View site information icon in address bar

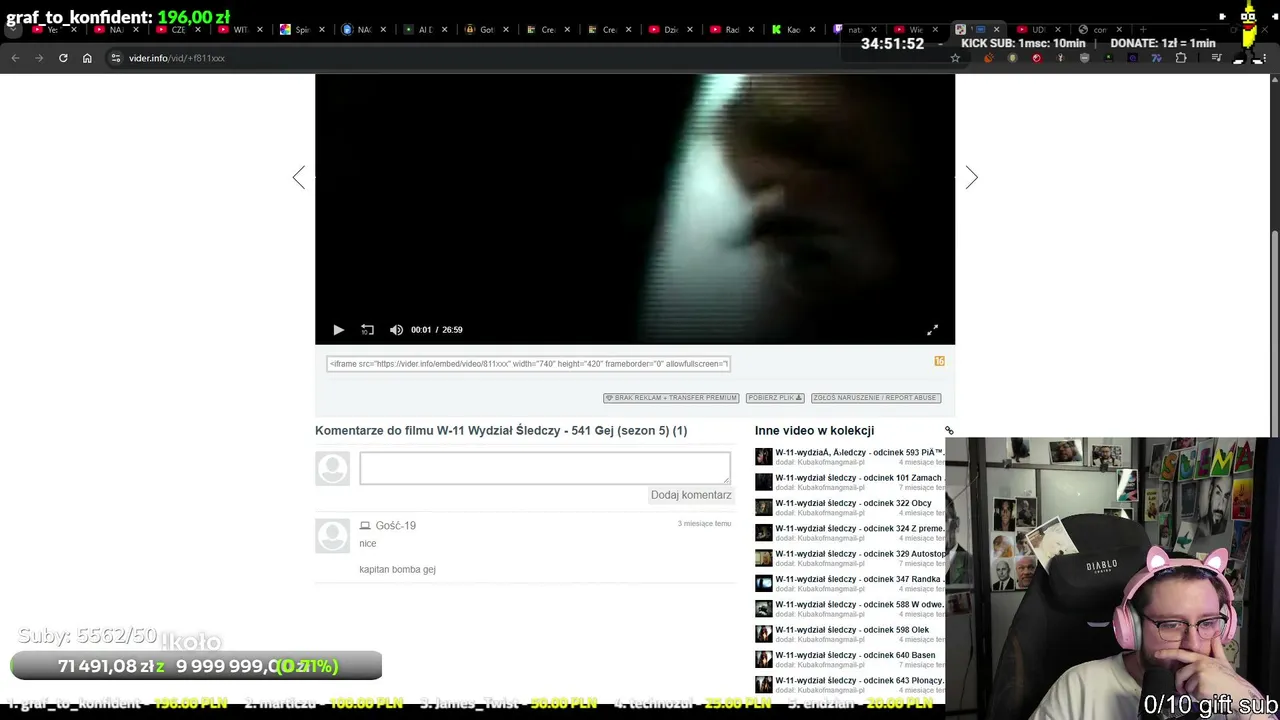click(115, 58)
